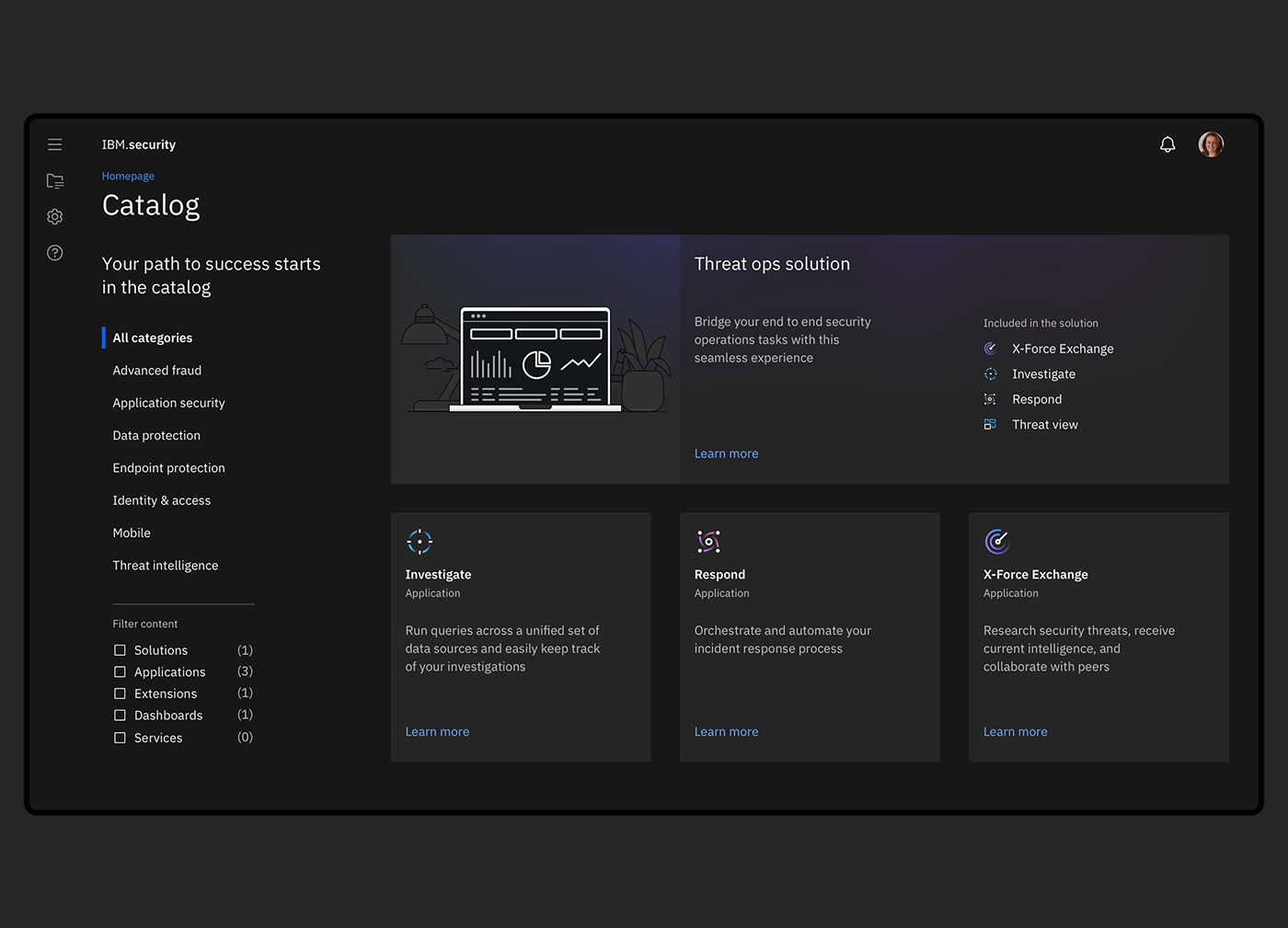
Task: Check the Applications filter checkbox
Action: pos(120,672)
